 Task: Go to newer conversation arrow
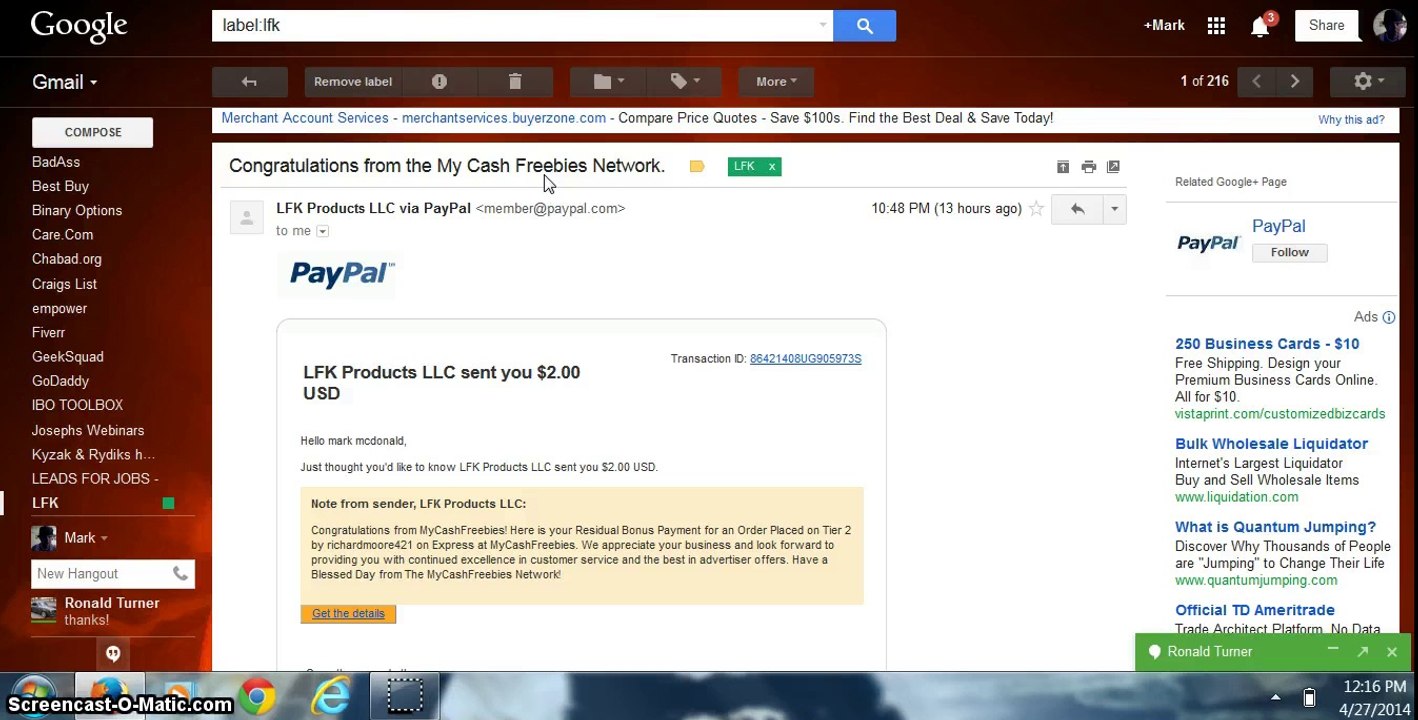[x=1256, y=82]
